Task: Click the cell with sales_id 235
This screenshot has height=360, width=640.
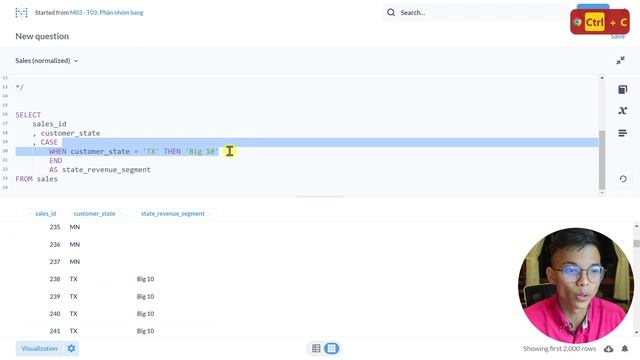Action: click(55, 227)
